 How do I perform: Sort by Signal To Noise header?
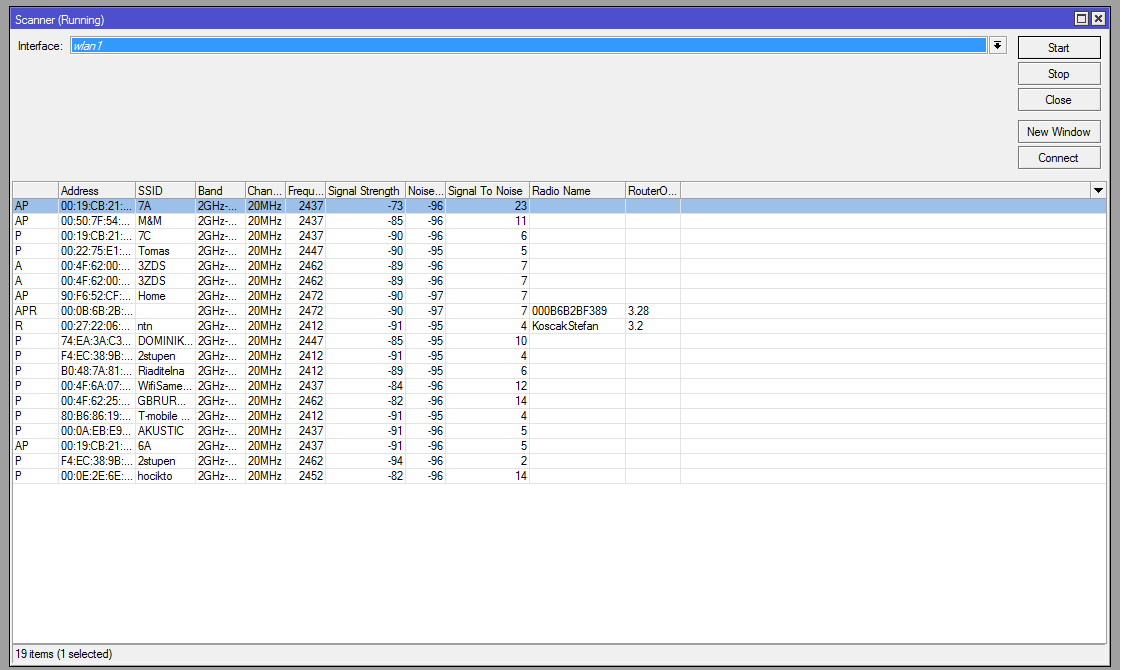pyautogui.click(x=486, y=191)
